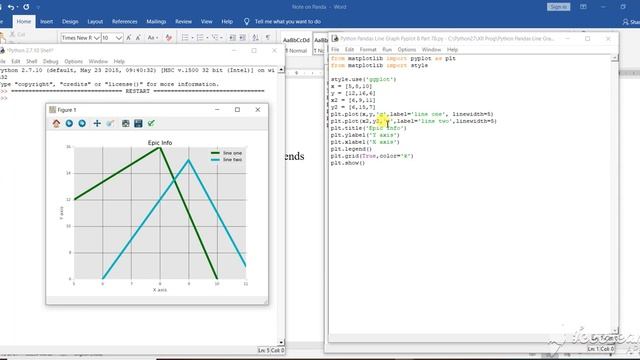Open the Insert tab in Word

coord(47,22)
